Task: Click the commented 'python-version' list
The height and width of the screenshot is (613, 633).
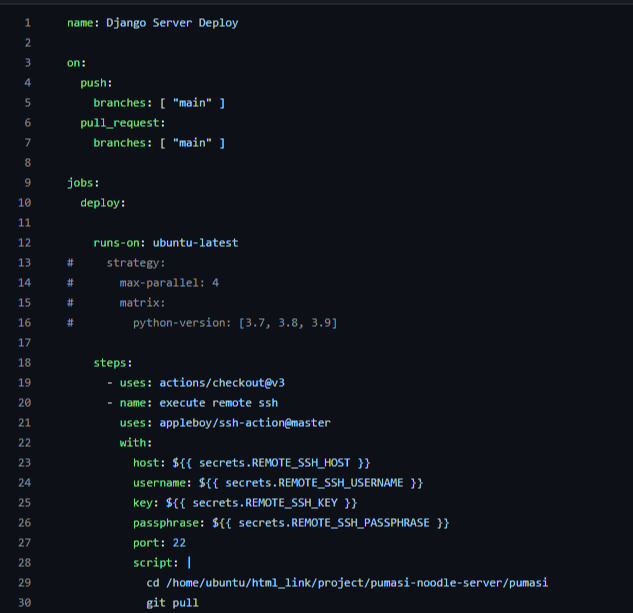Action: click(235, 323)
